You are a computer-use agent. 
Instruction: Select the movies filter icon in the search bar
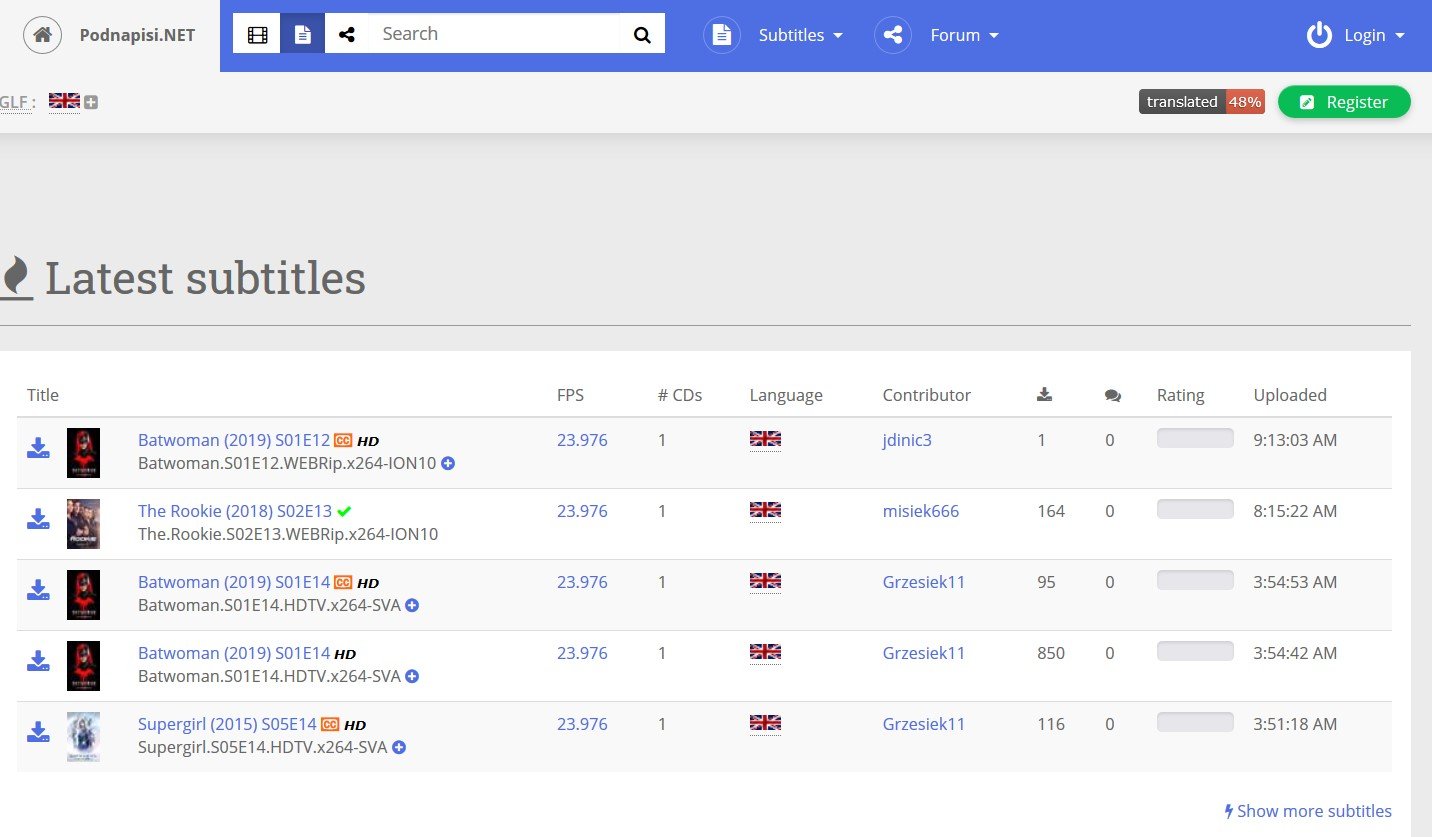pyautogui.click(x=256, y=32)
